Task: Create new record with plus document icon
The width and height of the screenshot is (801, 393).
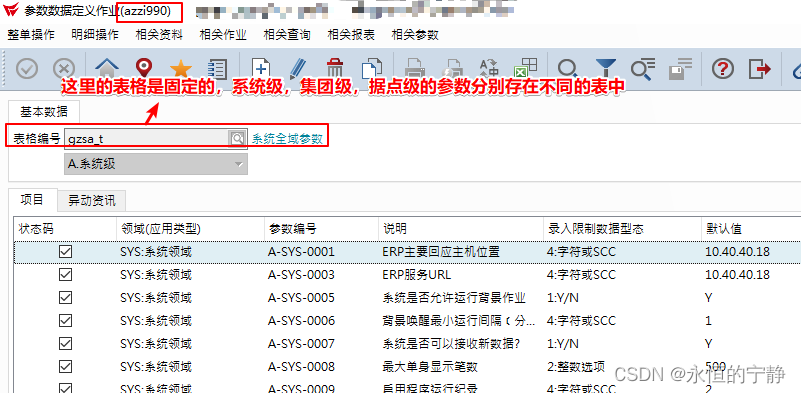Action: 261,68
